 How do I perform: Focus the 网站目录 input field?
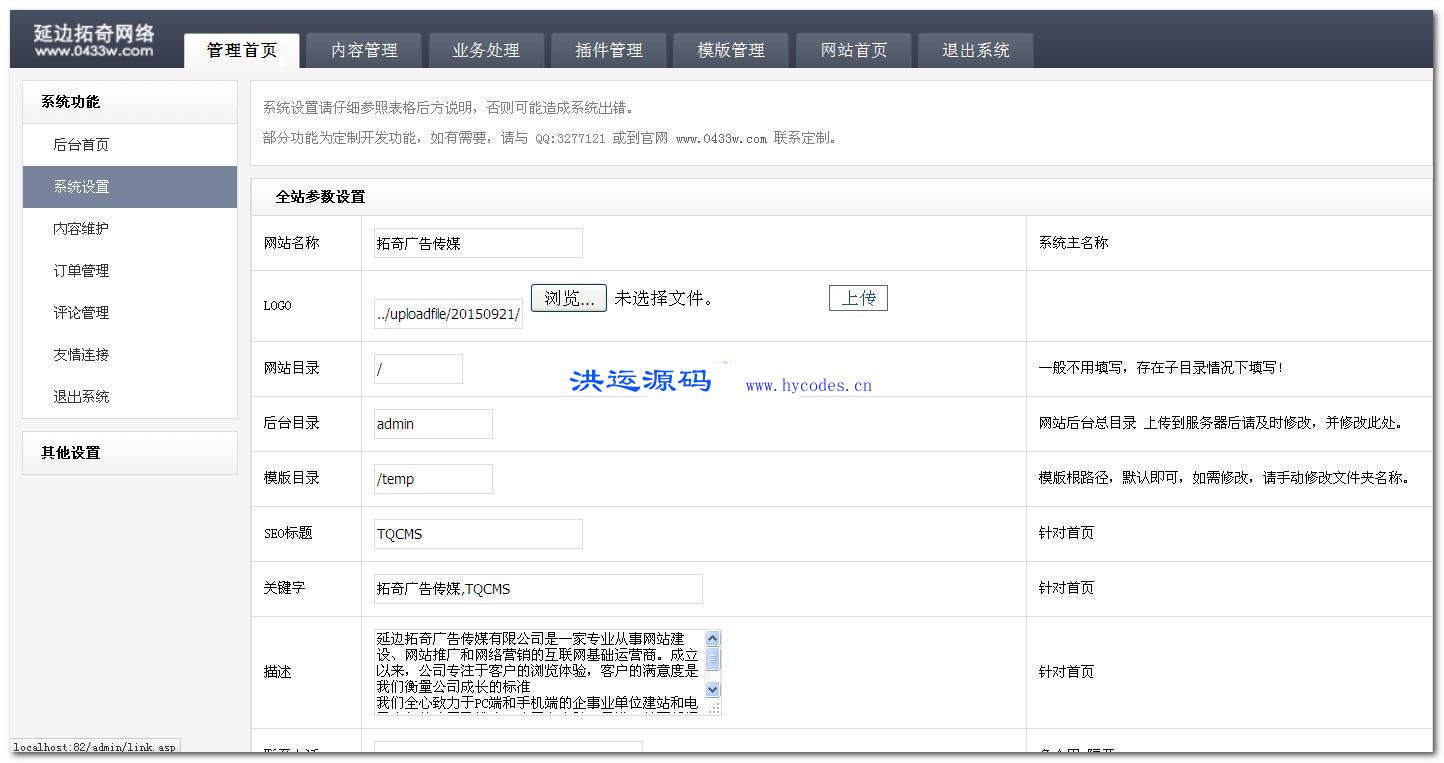pos(418,369)
